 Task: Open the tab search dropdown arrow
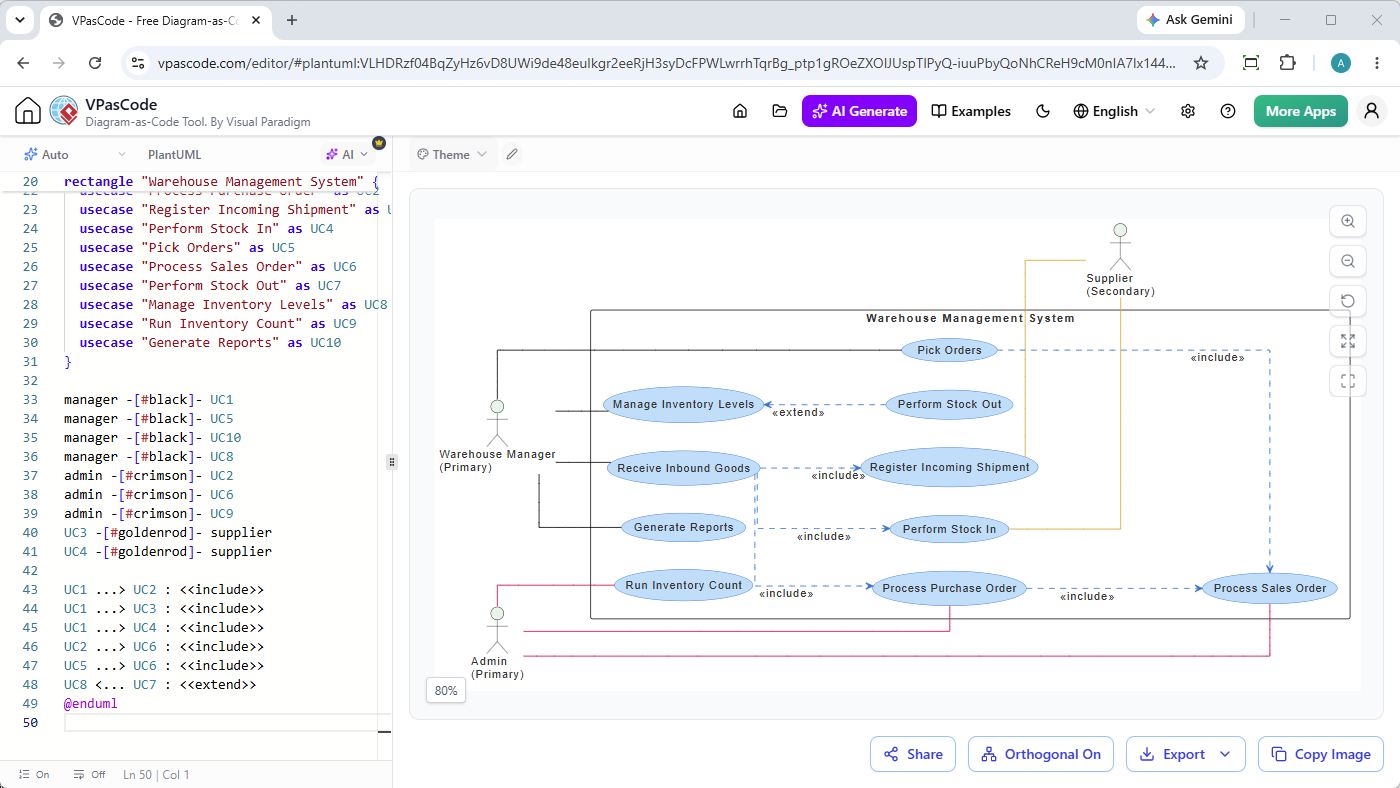(x=20, y=20)
